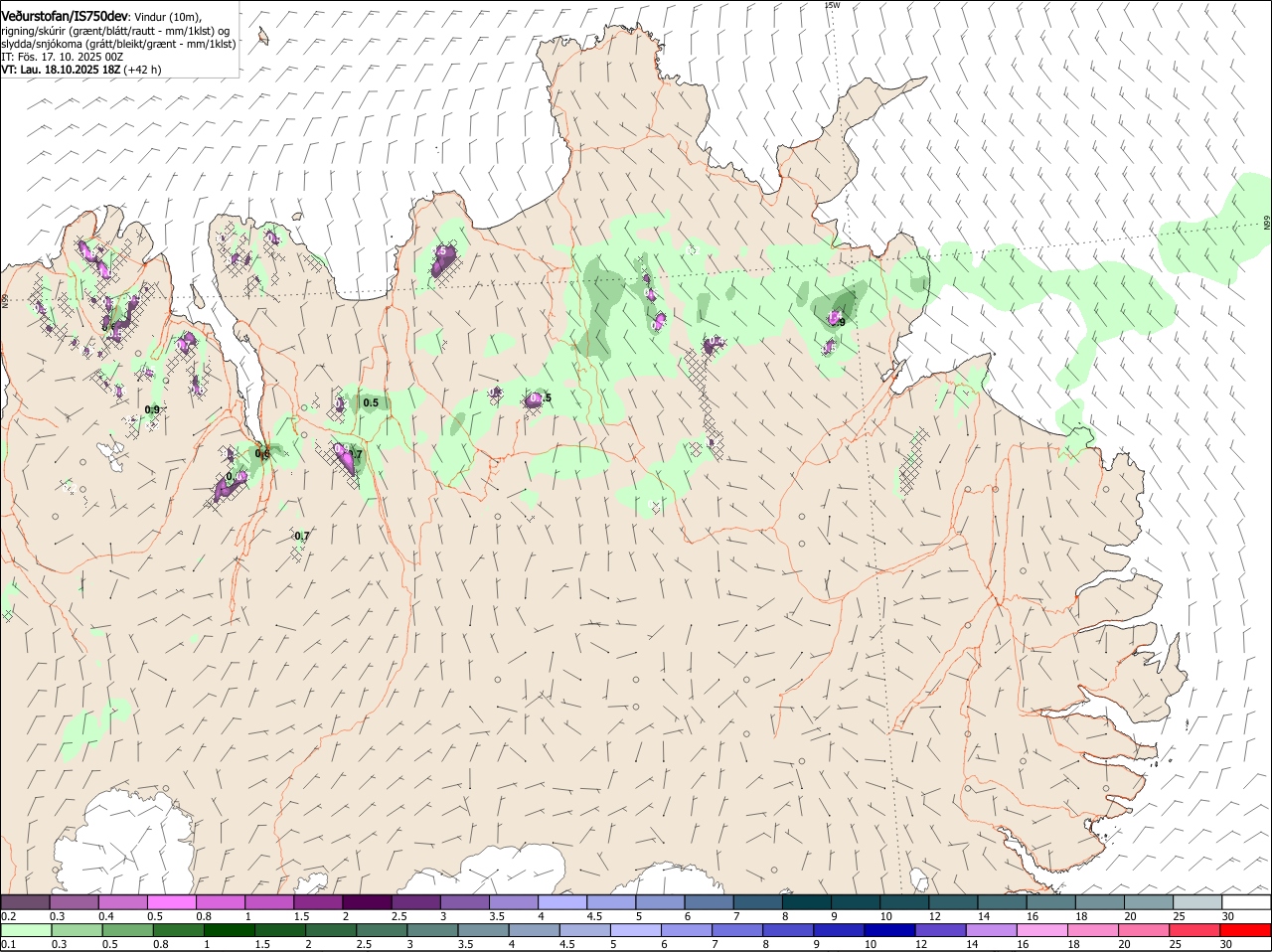Screen dimensions: 1272x952
Task: Select the 'slydda/snjókoma (grátt/bleikt/grænt' header line
Action: click(118, 44)
